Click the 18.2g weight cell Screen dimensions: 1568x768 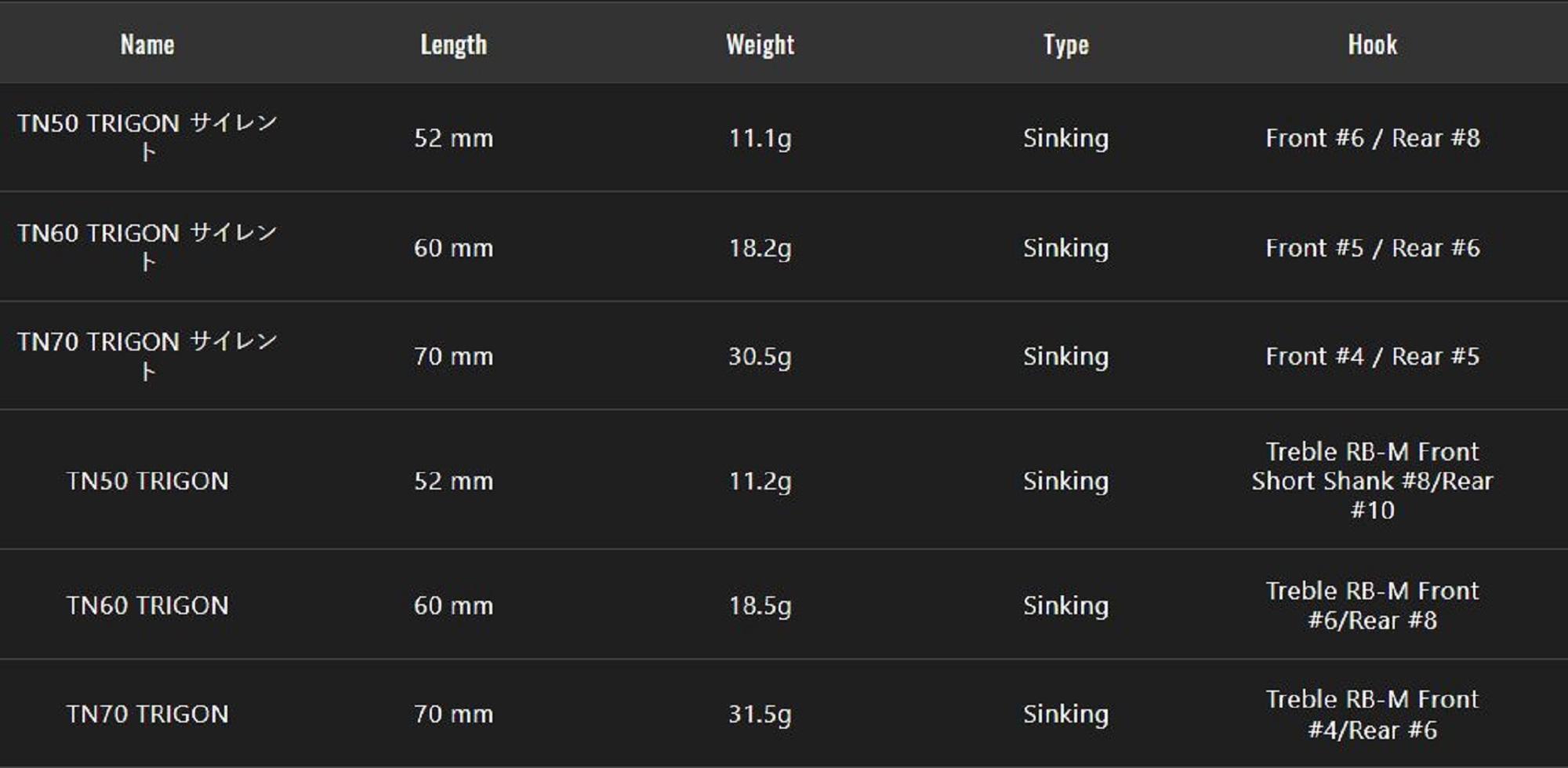[x=760, y=248]
